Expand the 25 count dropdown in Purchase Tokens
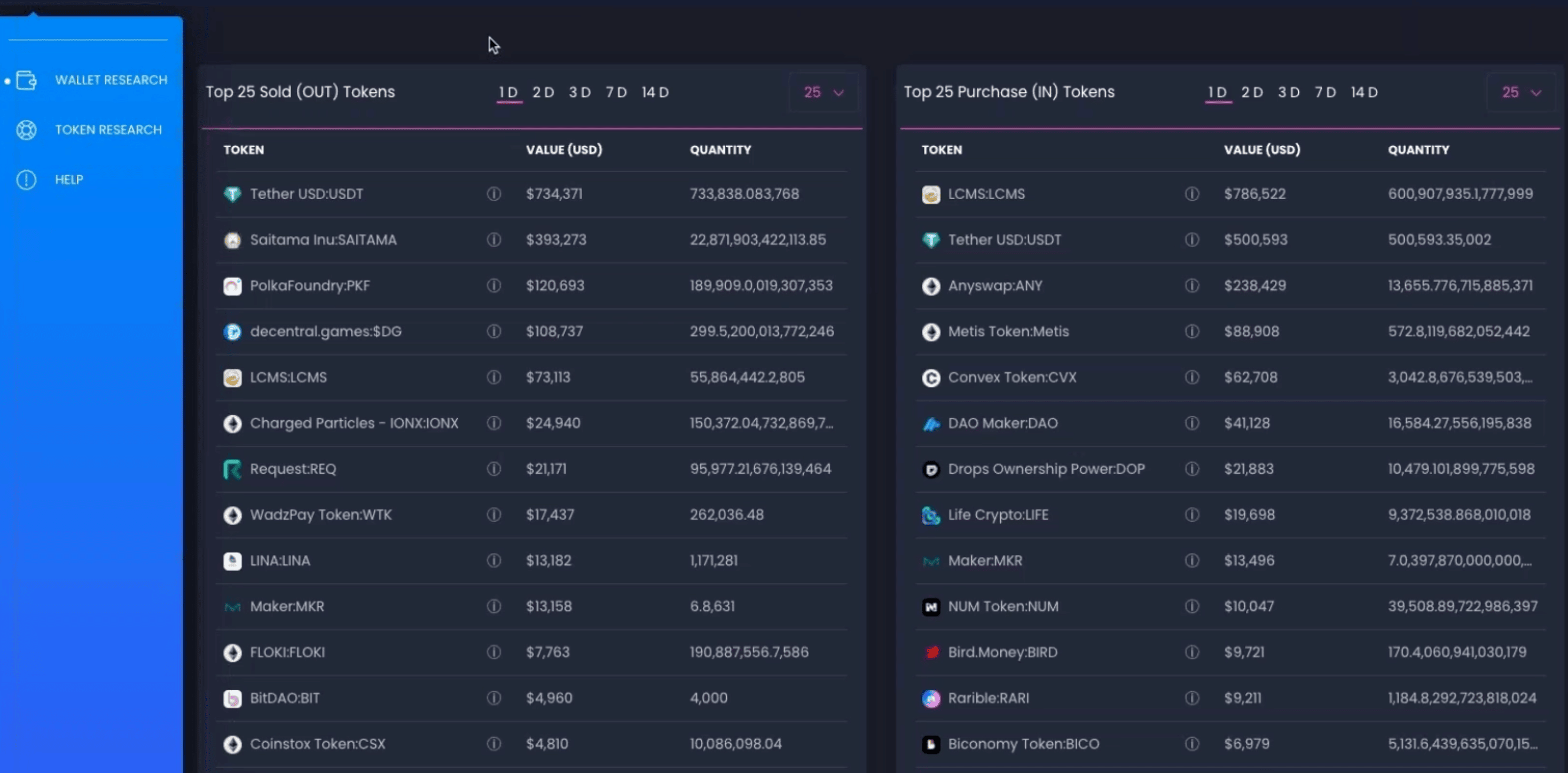 1522,92
